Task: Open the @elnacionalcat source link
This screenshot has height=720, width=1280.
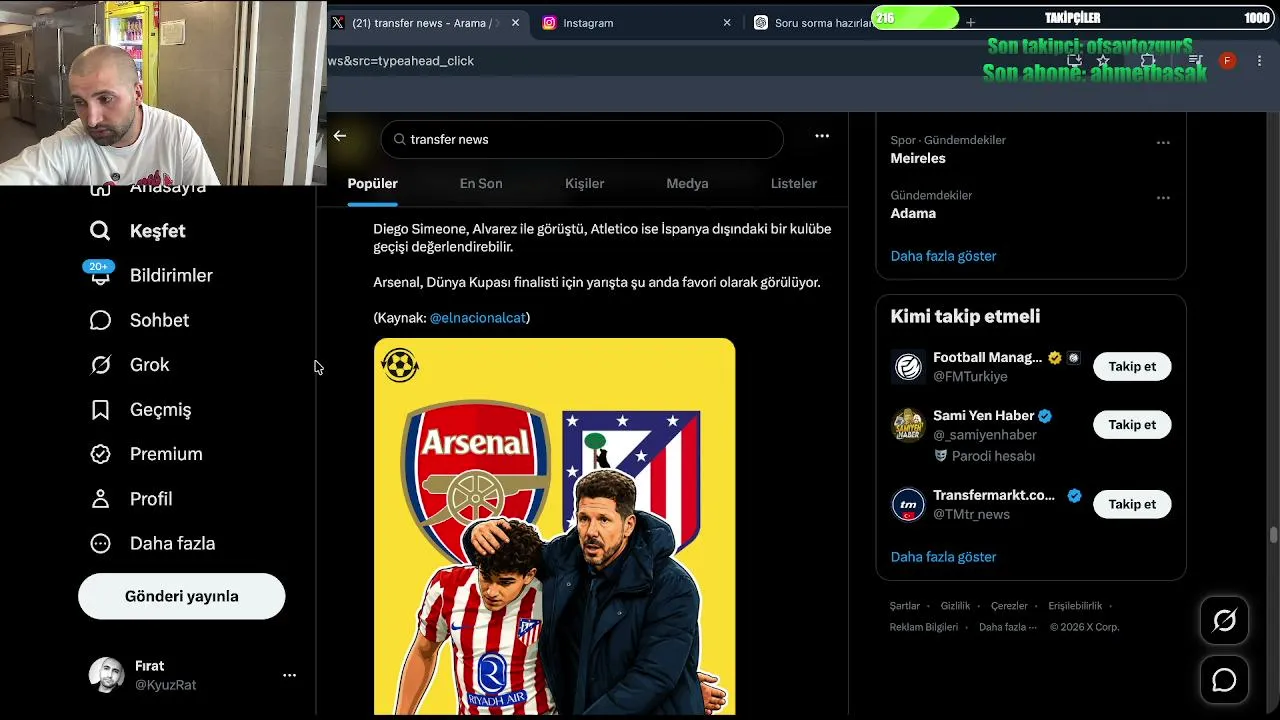Action: point(478,318)
